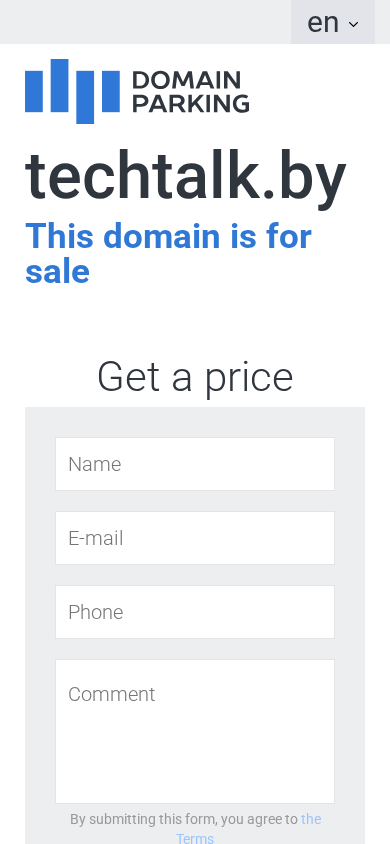Click the 'Get a price' heading

195,377
